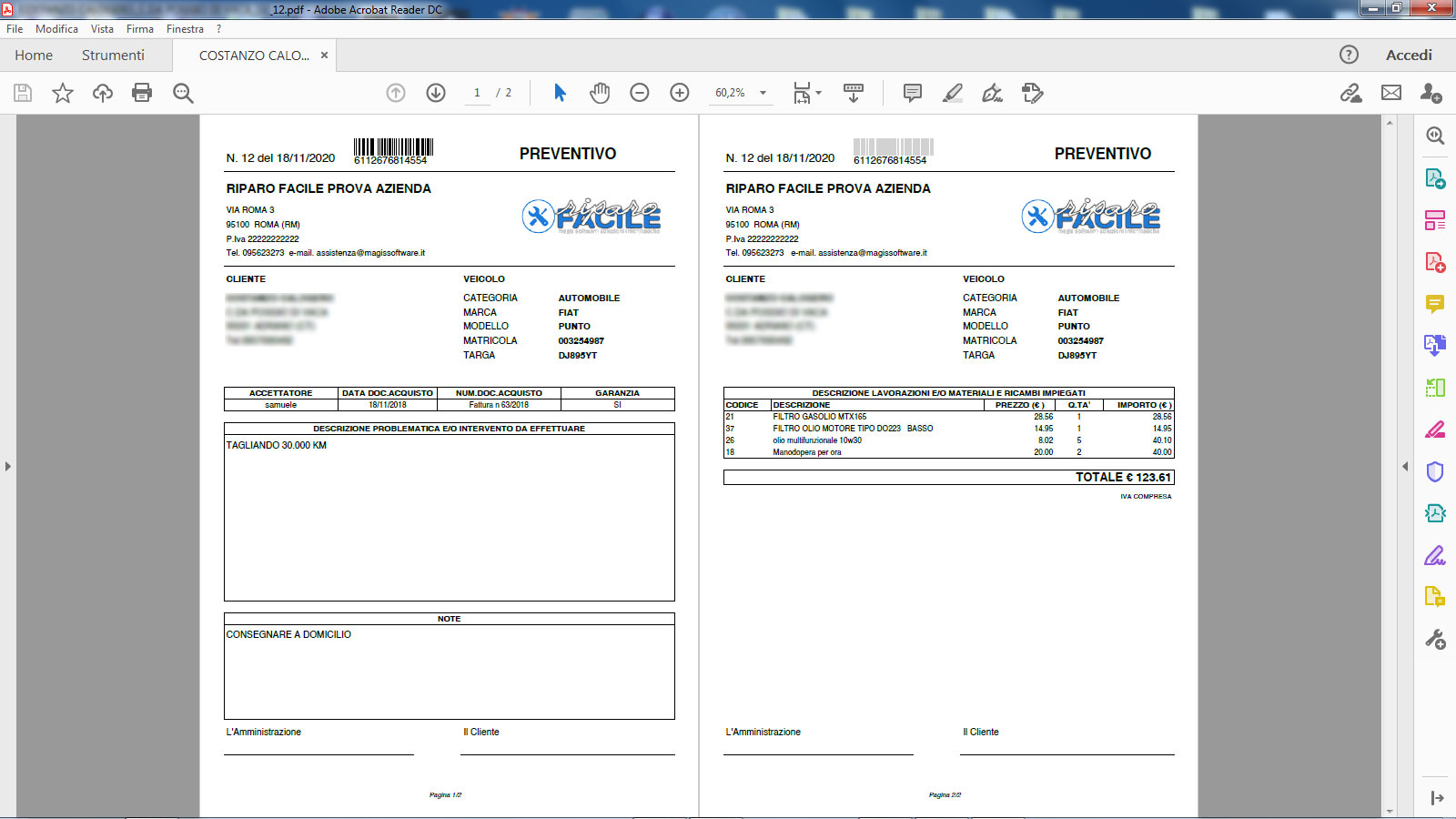Viewport: 1456px width, 819px height.
Task: Open the Firma menu
Action: [140, 29]
